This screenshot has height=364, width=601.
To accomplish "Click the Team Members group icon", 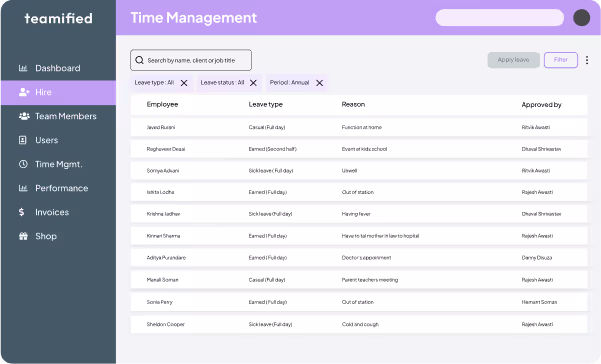I will 24,116.
